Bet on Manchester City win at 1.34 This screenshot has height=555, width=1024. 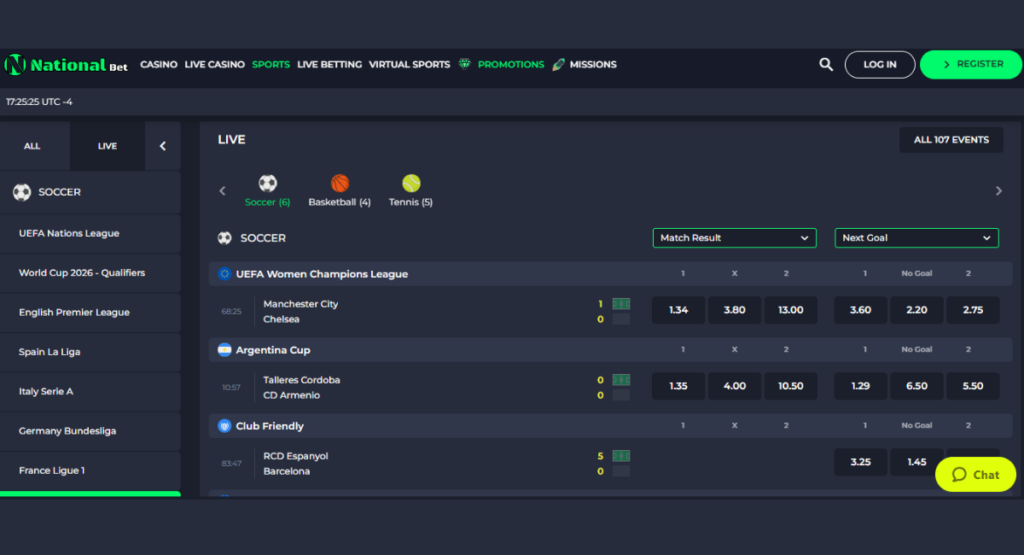[679, 309]
